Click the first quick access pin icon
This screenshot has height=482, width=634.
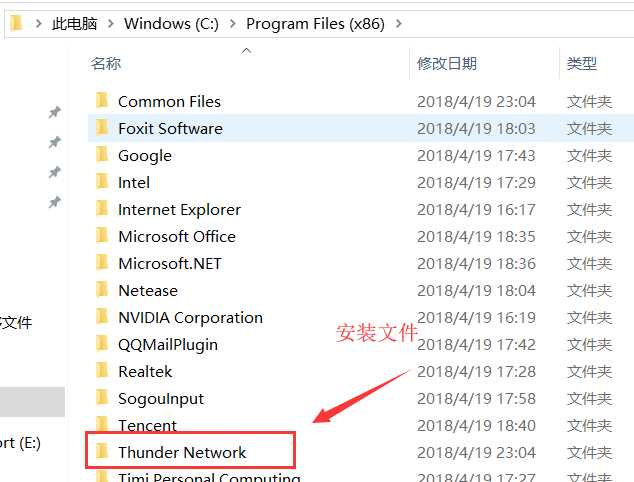pyautogui.click(x=55, y=113)
